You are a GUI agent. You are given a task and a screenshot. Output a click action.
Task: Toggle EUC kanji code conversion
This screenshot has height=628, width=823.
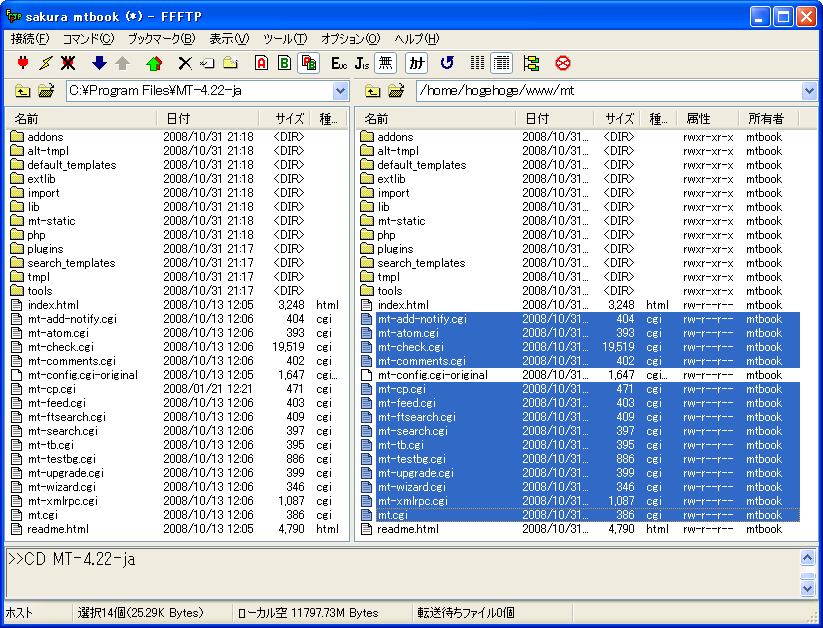[339, 63]
